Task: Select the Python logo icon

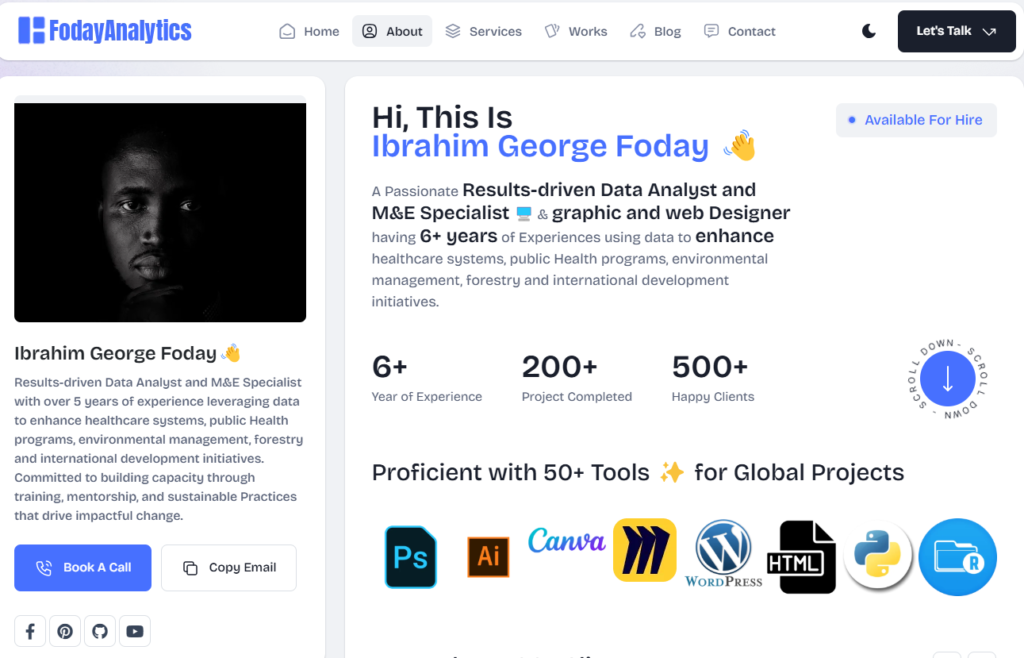Action: point(877,554)
